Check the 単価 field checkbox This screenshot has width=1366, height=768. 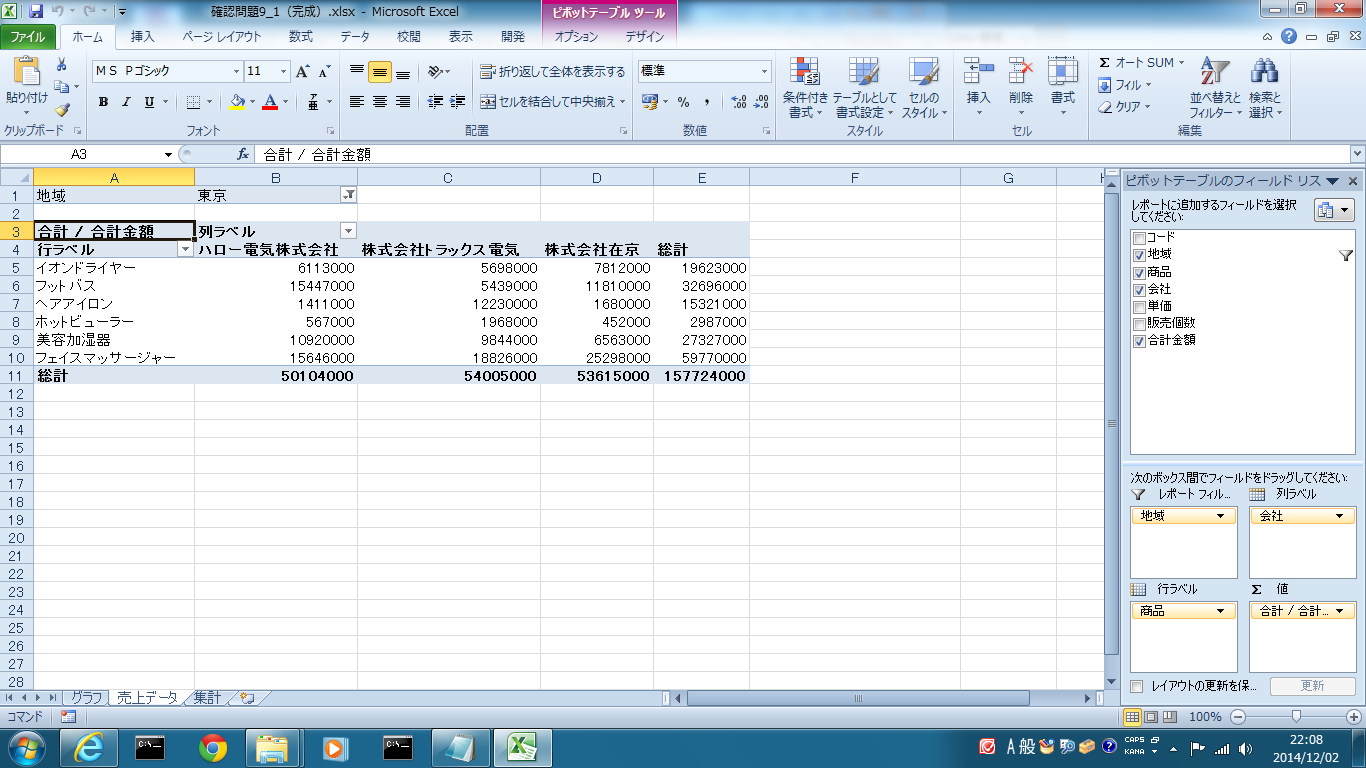(x=1139, y=306)
